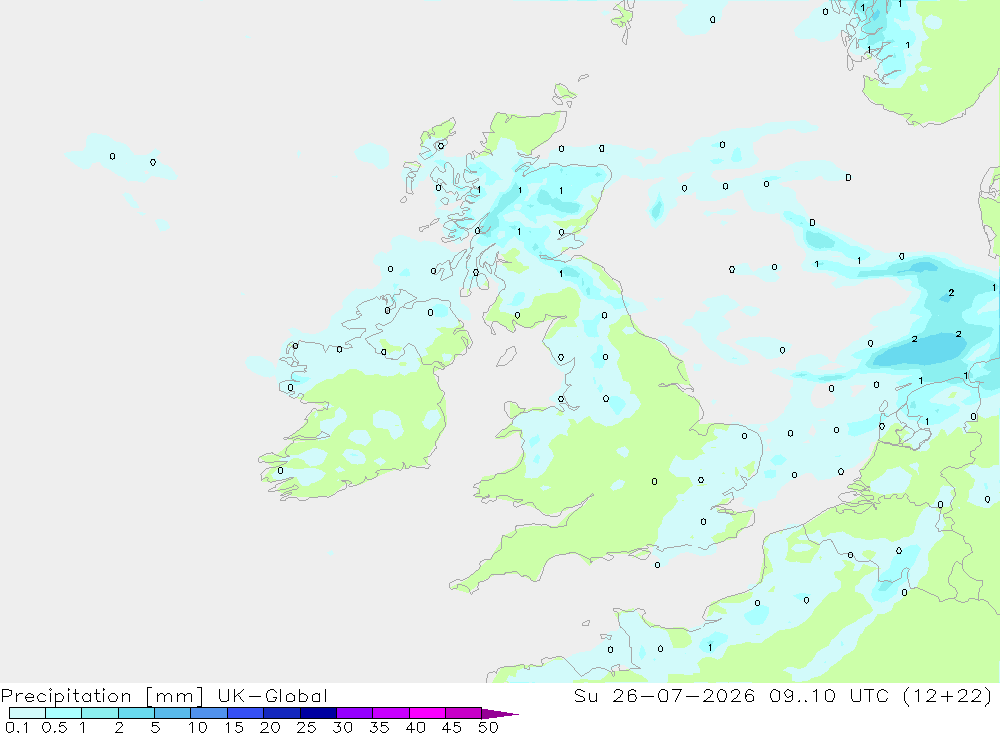Select the 2–5 mm legend color swatch
Viewport: 1000px width, 733px height.
tap(136, 713)
